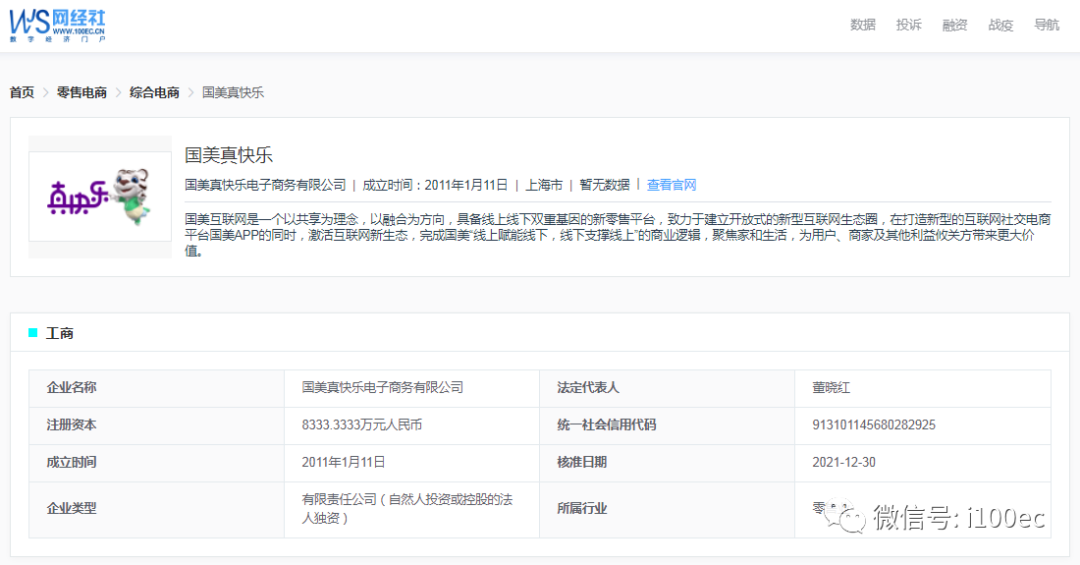
Task: Click the 企业名称 label cell
Action: tap(156, 388)
